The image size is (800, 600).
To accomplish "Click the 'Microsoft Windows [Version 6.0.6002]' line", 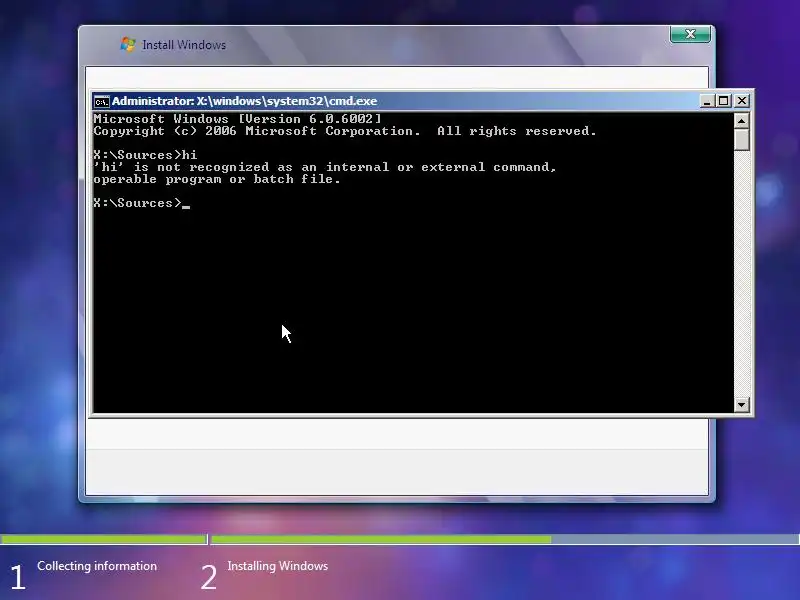I will 237,119.
